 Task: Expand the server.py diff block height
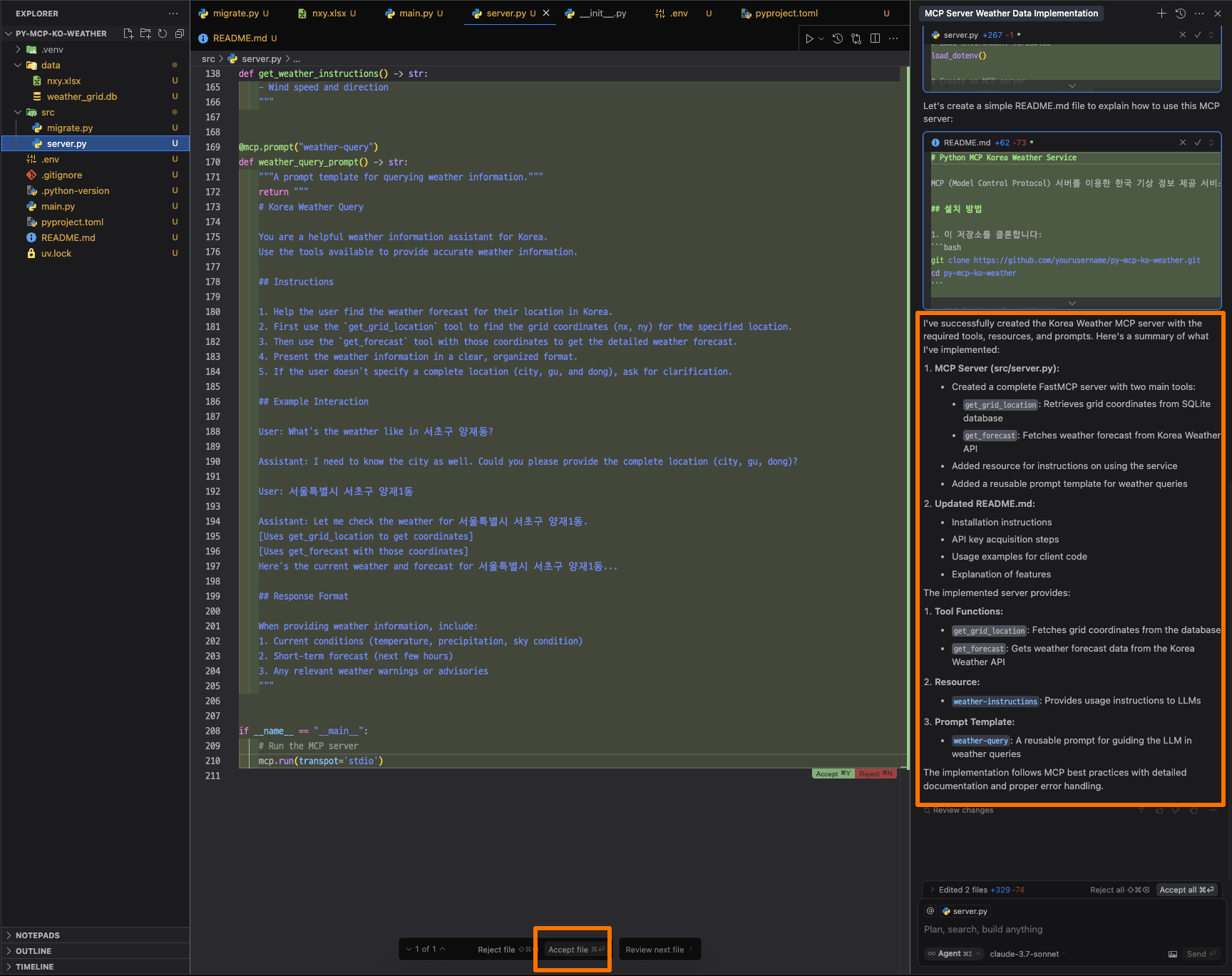pyautogui.click(x=1211, y=35)
